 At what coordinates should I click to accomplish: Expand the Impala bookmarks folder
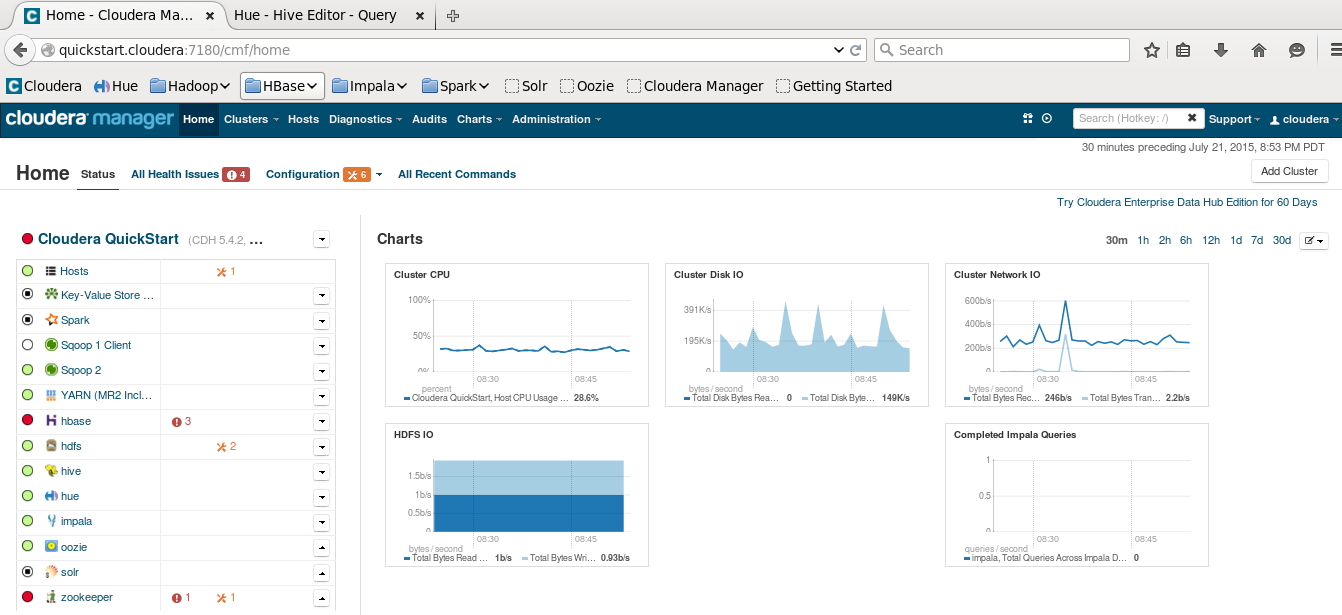pyautogui.click(x=370, y=86)
